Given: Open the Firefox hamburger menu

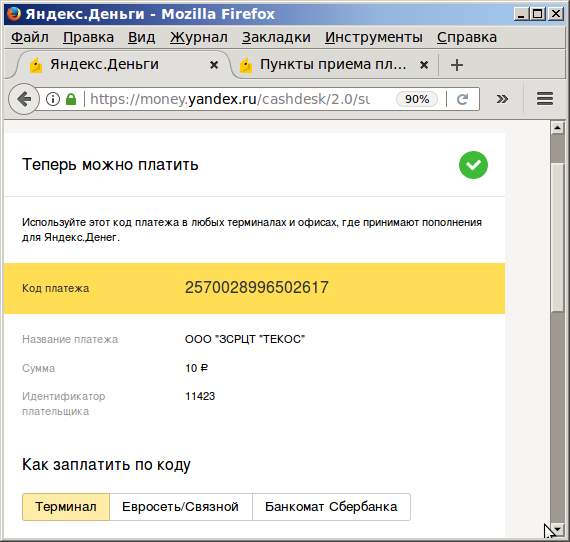Looking at the screenshot, I should pos(545,99).
